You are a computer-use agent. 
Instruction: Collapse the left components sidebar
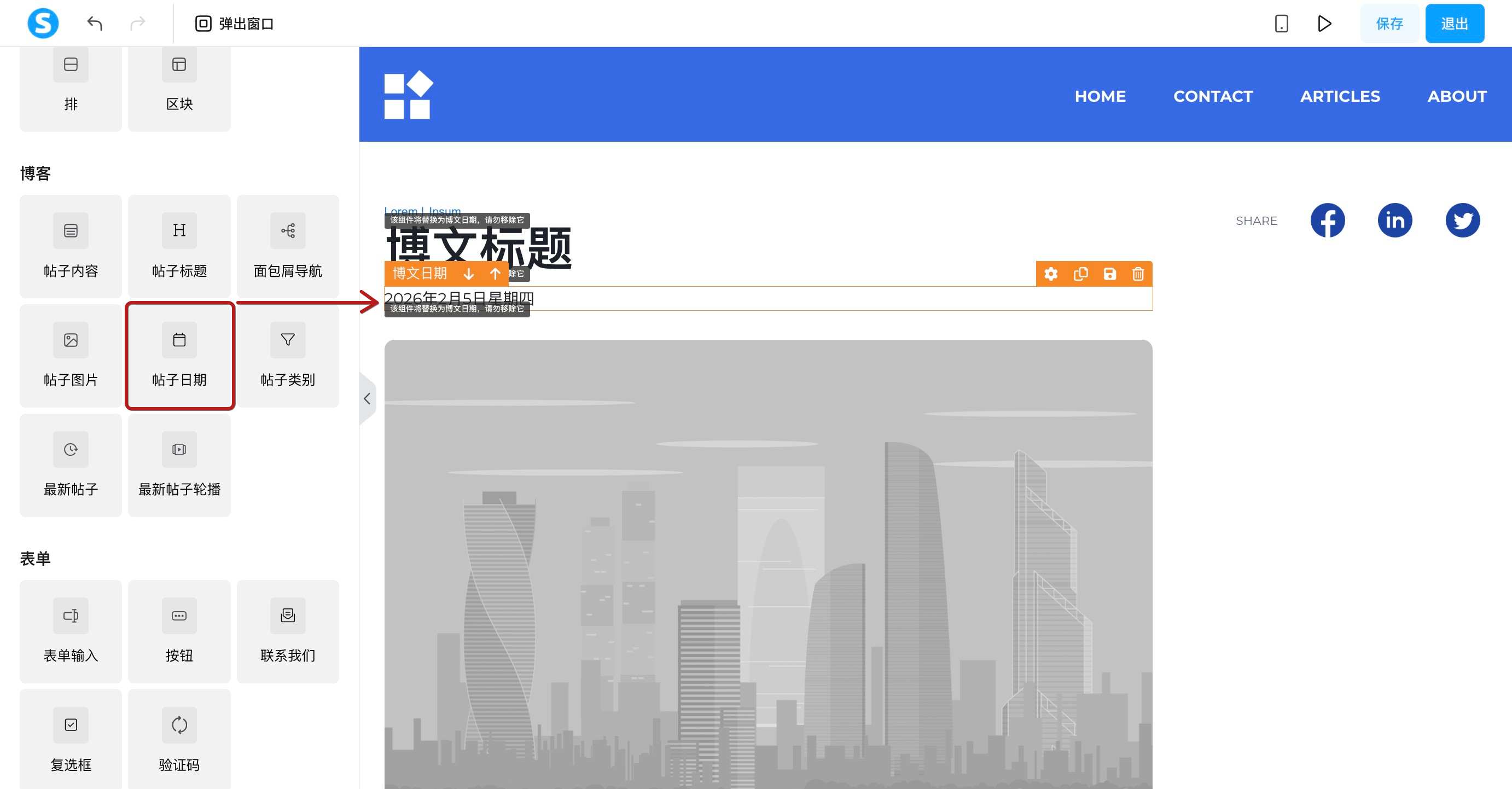click(367, 399)
